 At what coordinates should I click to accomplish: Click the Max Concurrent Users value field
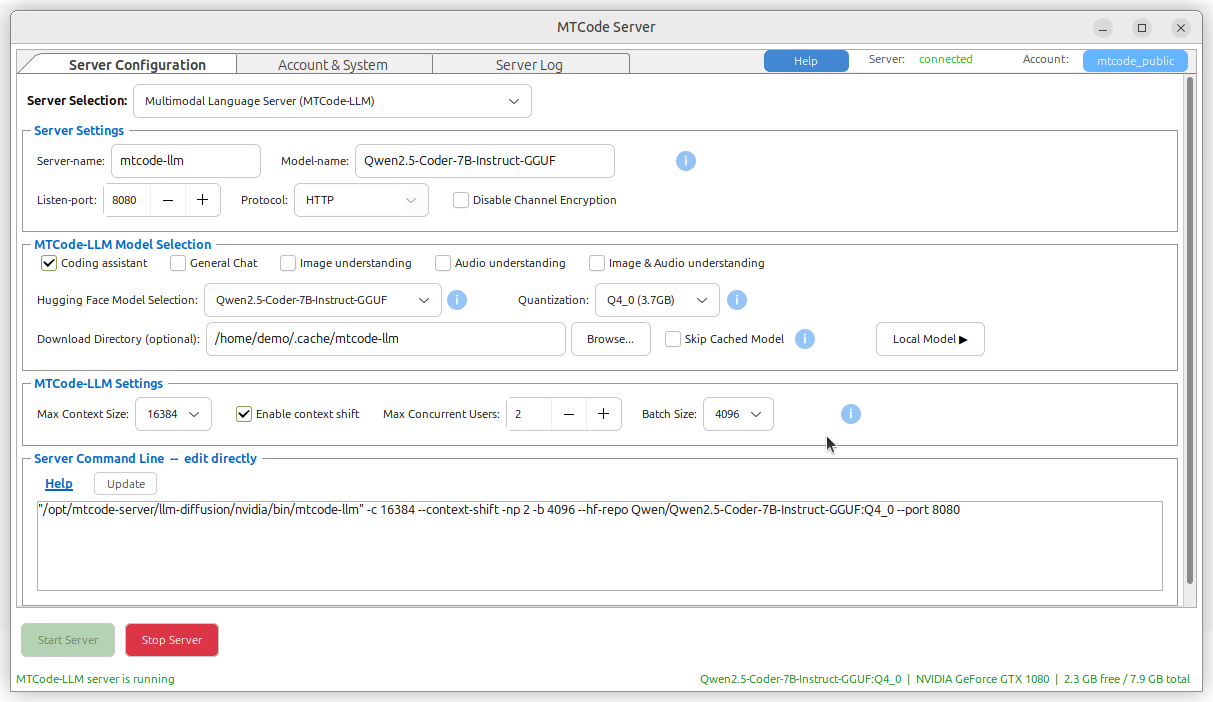pyautogui.click(x=529, y=414)
